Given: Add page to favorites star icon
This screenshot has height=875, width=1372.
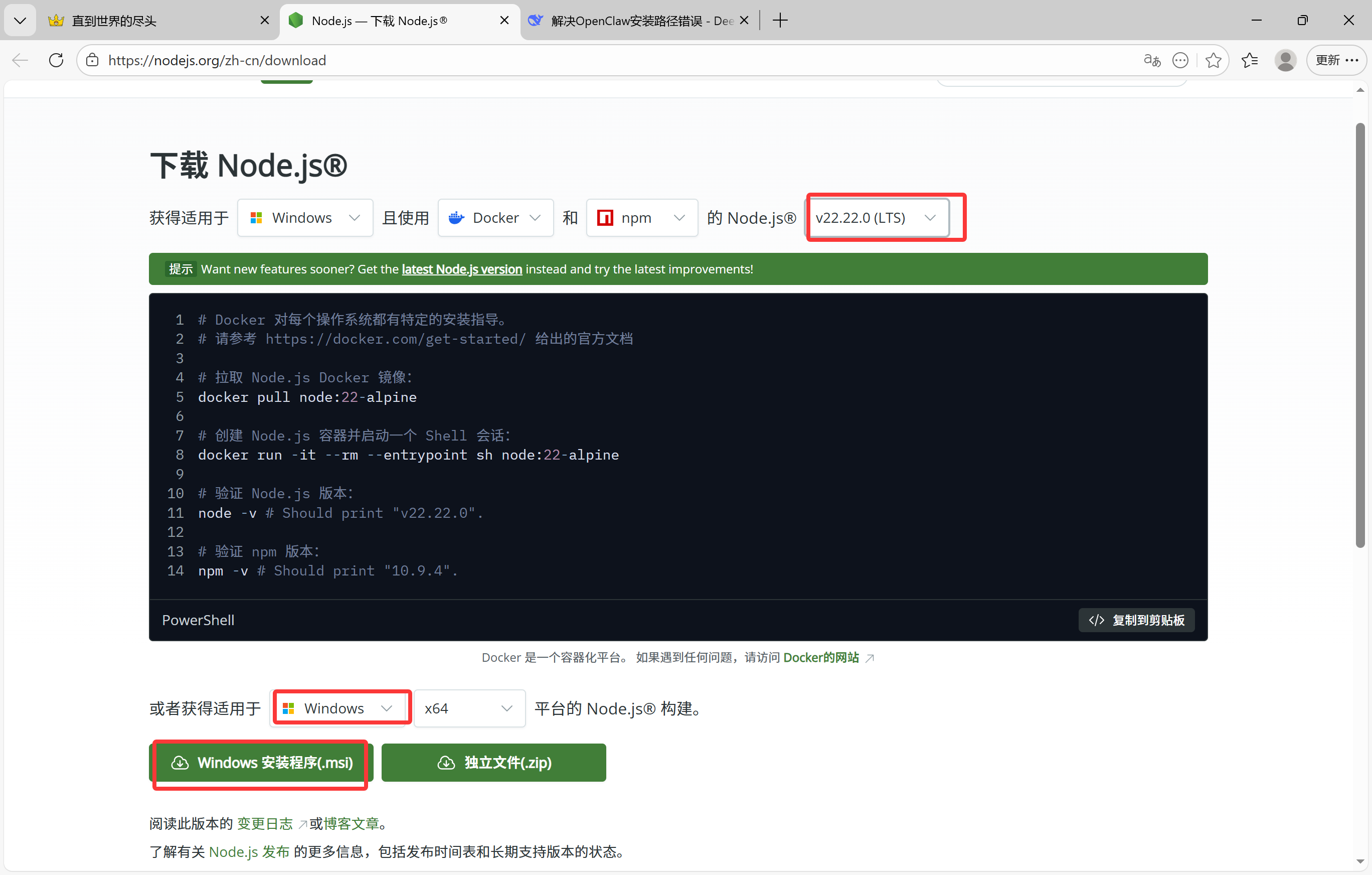Looking at the screenshot, I should point(1213,60).
